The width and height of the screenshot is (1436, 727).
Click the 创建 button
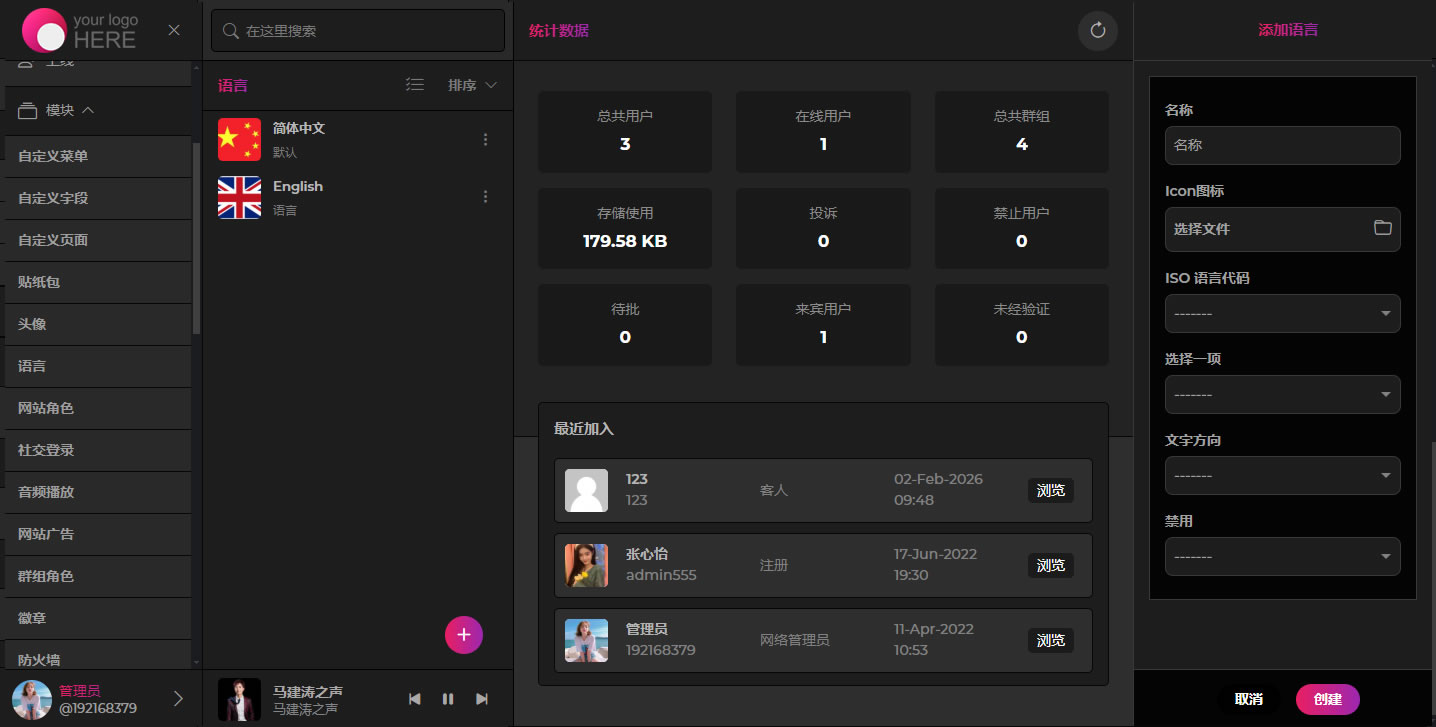pos(1327,699)
